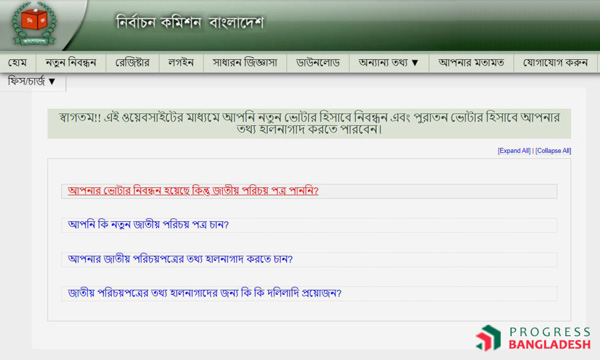This screenshot has width=600, height=360.
Task: Open the লগইন page
Action: (181, 62)
